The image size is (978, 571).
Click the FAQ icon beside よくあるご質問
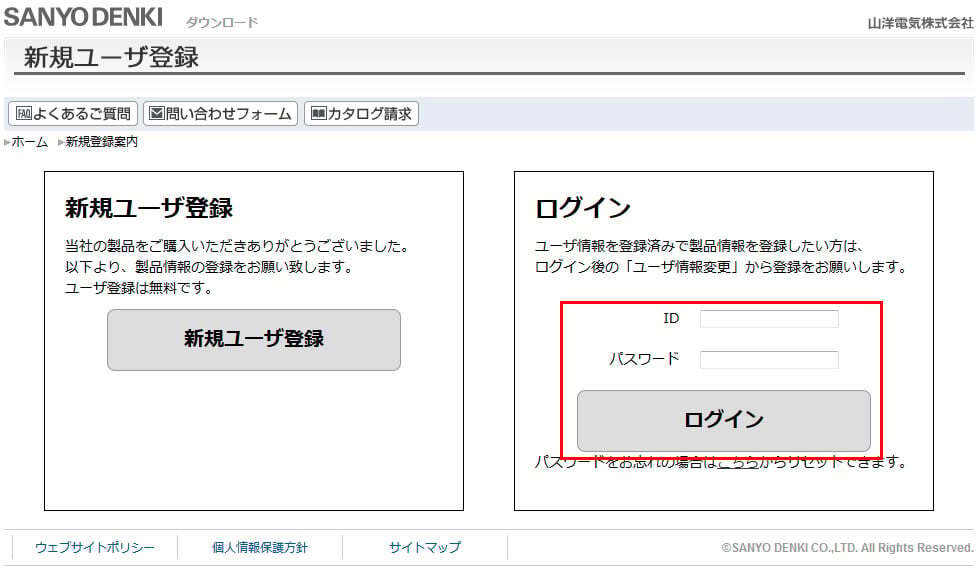click(24, 114)
